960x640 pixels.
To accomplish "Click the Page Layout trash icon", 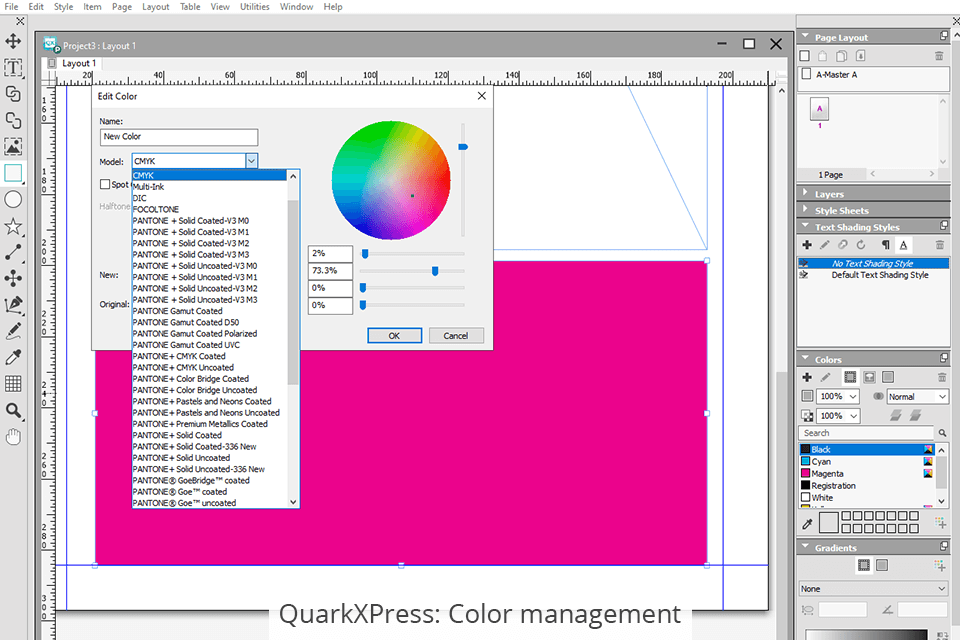I will [x=939, y=56].
